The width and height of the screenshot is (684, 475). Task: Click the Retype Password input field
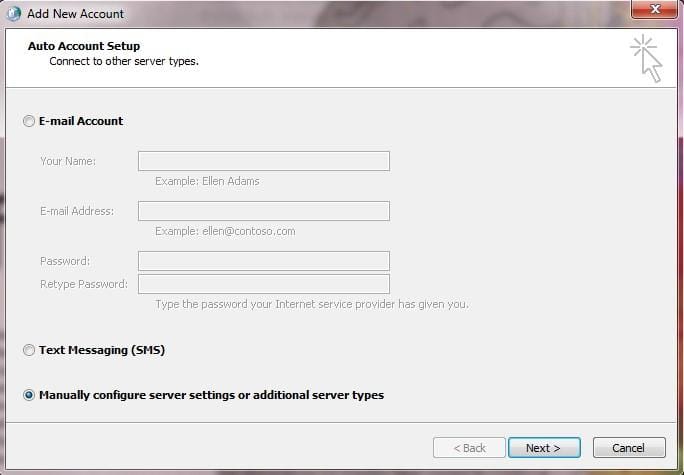(x=263, y=284)
